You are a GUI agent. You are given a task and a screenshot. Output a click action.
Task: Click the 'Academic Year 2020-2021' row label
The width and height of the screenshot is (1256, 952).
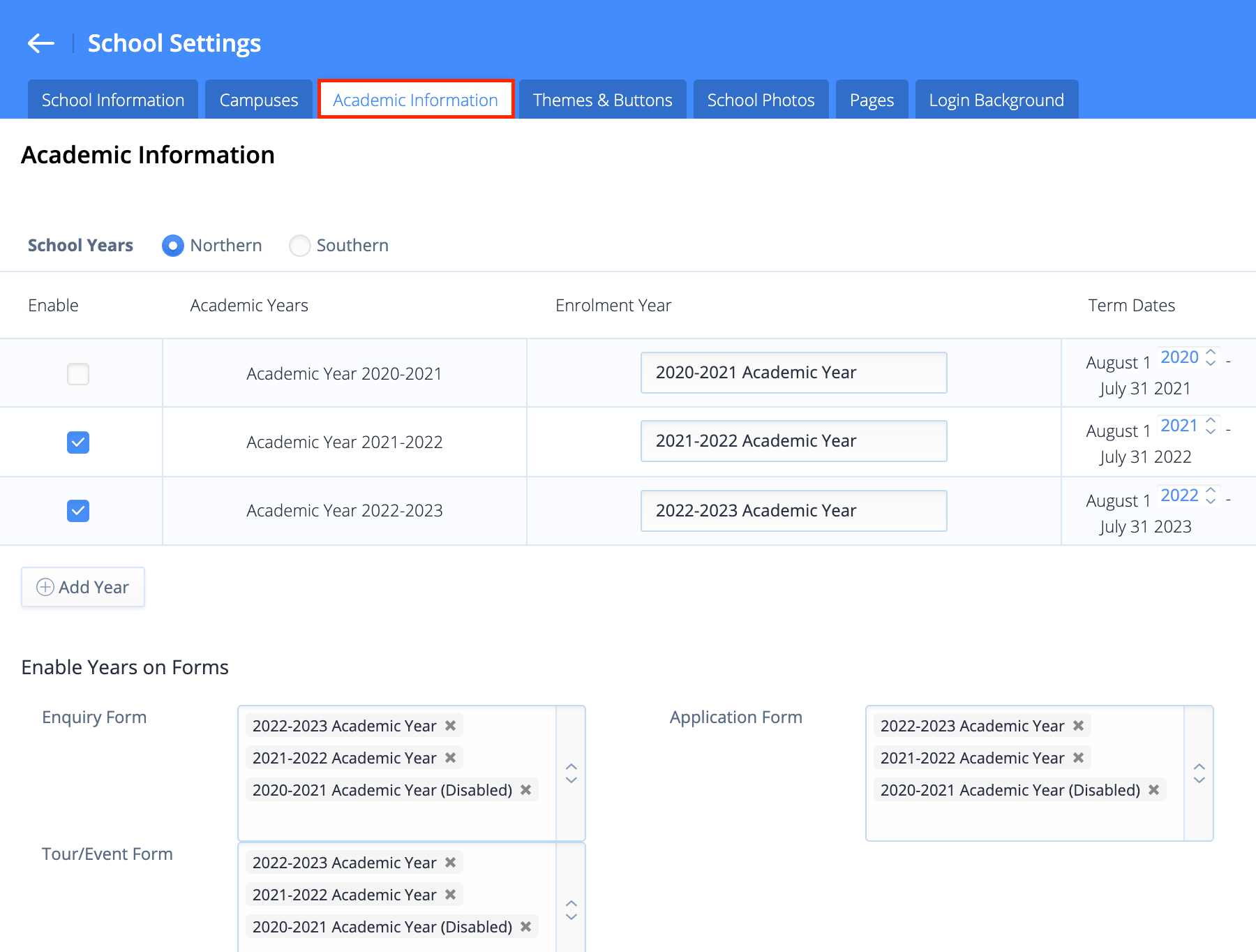pyautogui.click(x=345, y=374)
